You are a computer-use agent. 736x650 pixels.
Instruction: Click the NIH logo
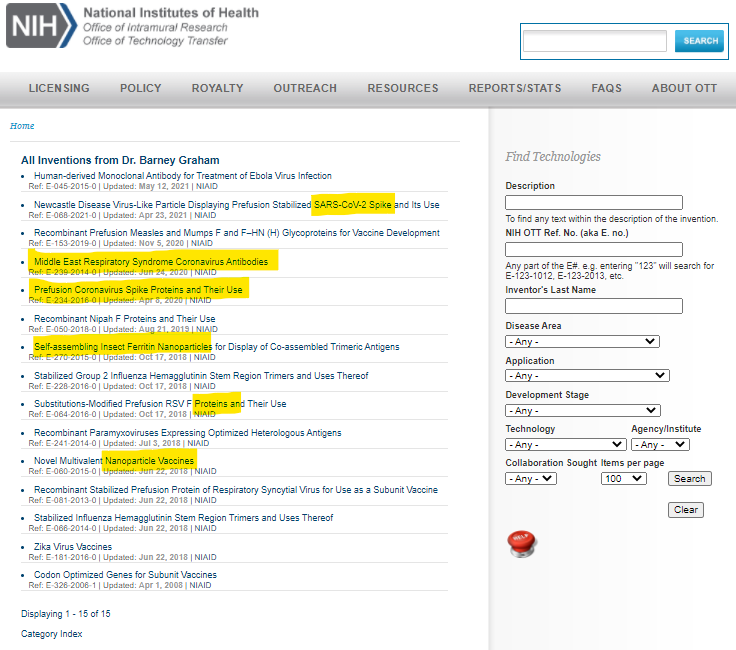pyautogui.click(x=41, y=25)
